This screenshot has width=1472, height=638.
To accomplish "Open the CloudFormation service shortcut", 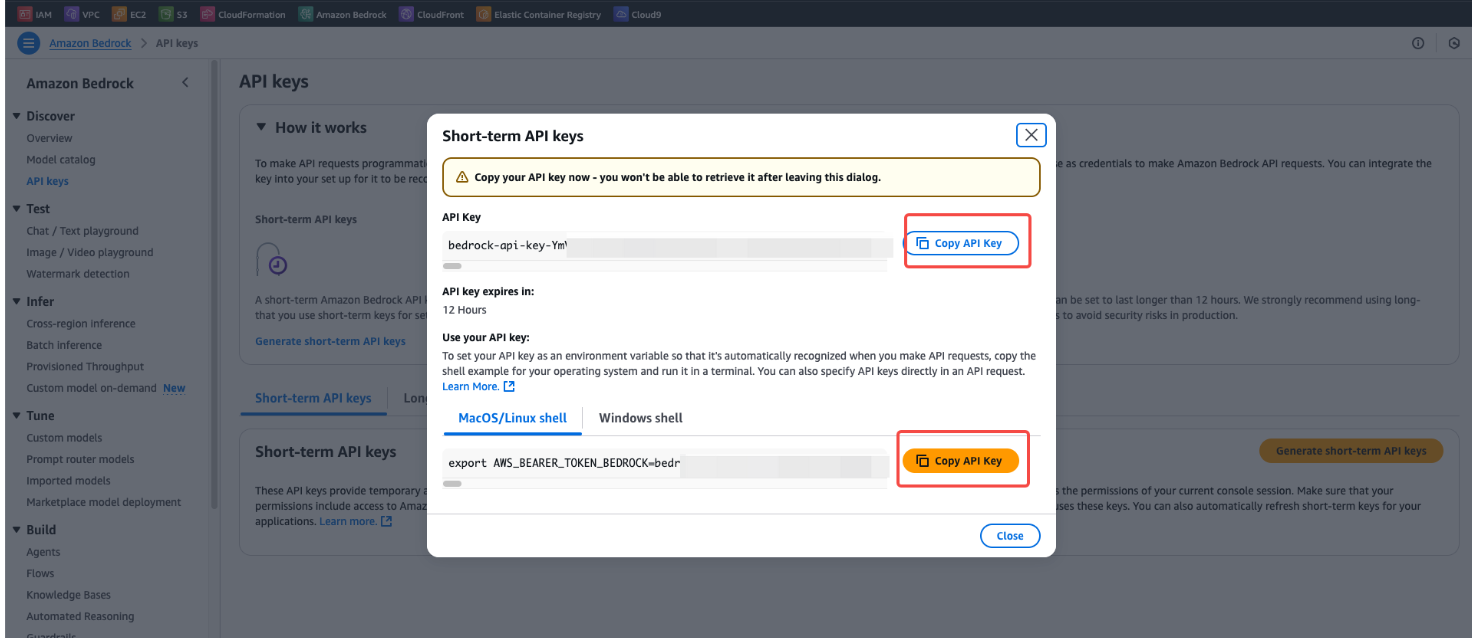I will coord(243,14).
